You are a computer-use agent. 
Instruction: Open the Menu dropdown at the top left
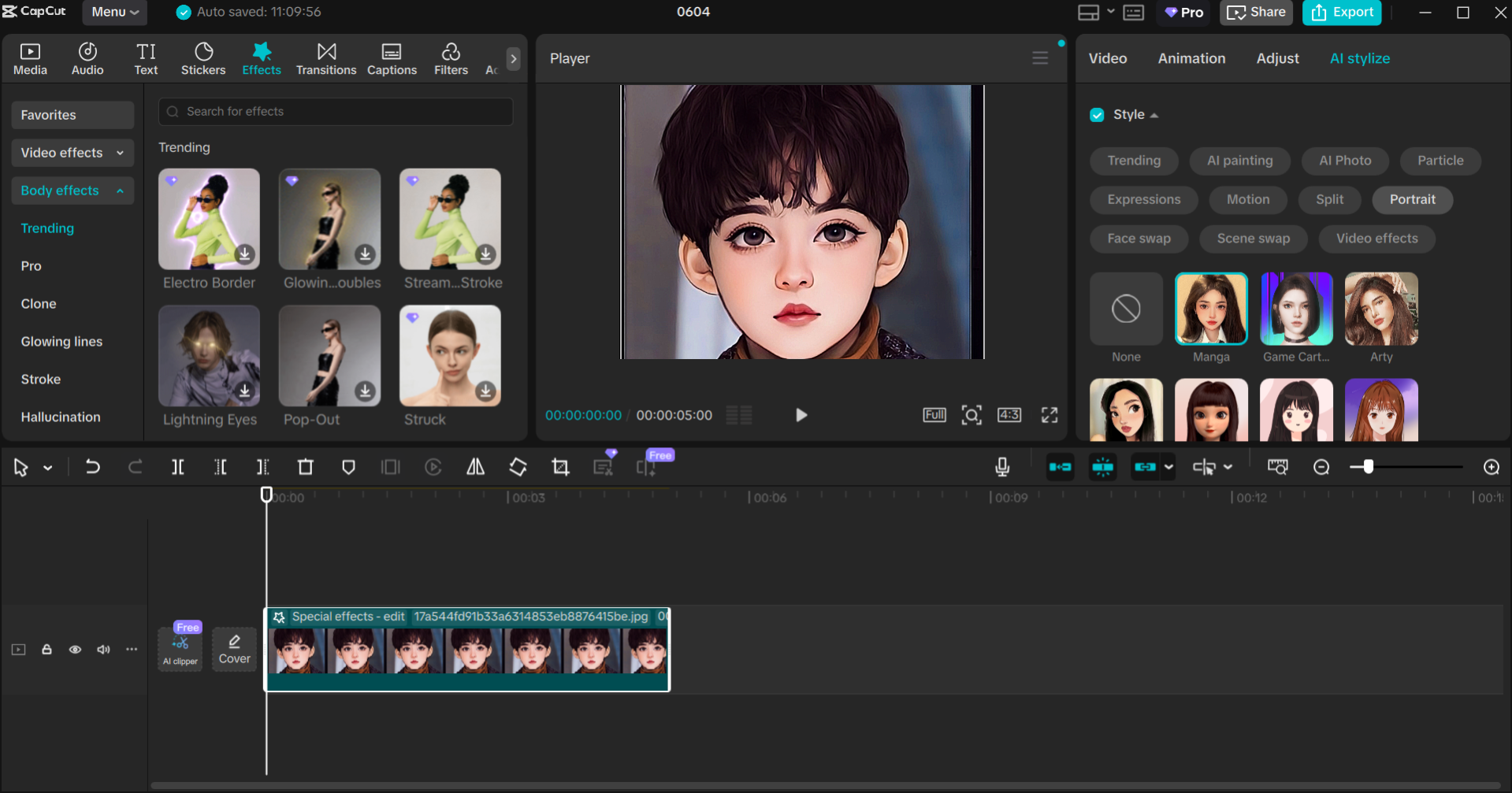tap(114, 12)
